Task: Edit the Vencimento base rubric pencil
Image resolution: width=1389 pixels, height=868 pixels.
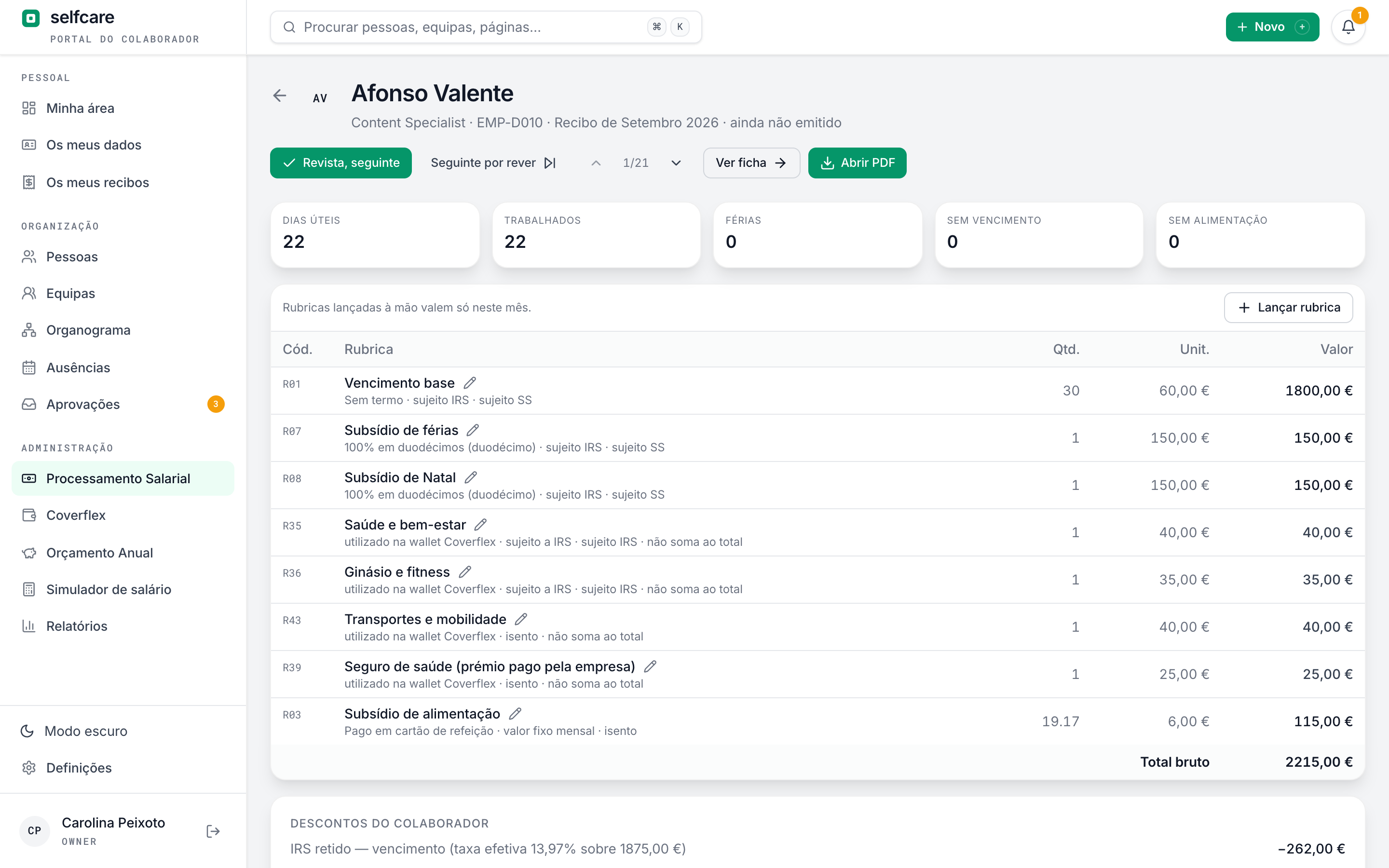Action: coord(470,383)
